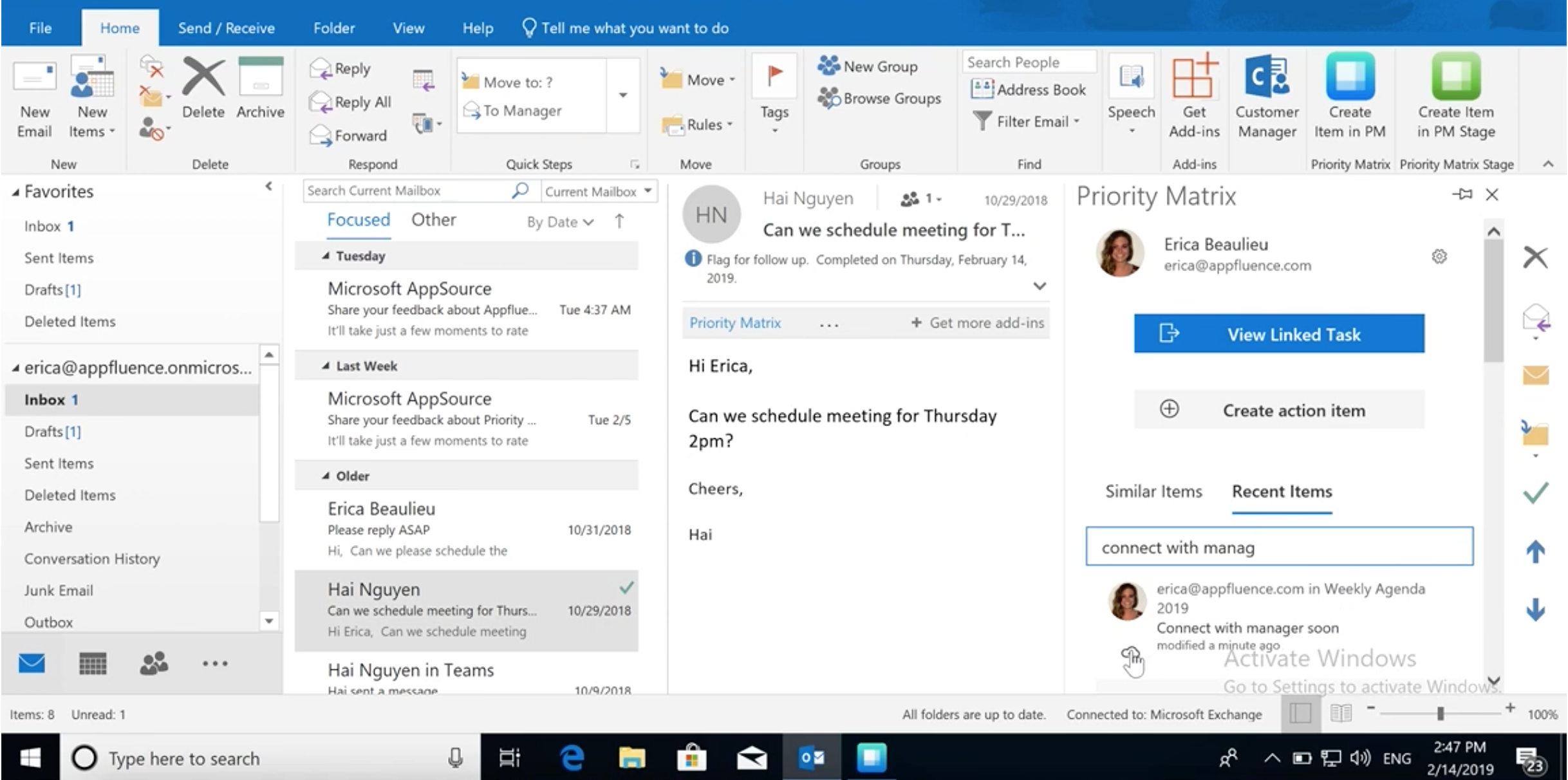Create a New Email message
Viewport: 1568px width, 780px height.
[x=33, y=98]
